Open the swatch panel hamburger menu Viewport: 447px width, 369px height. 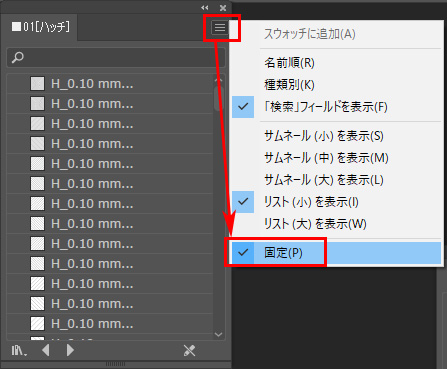pyautogui.click(x=220, y=28)
